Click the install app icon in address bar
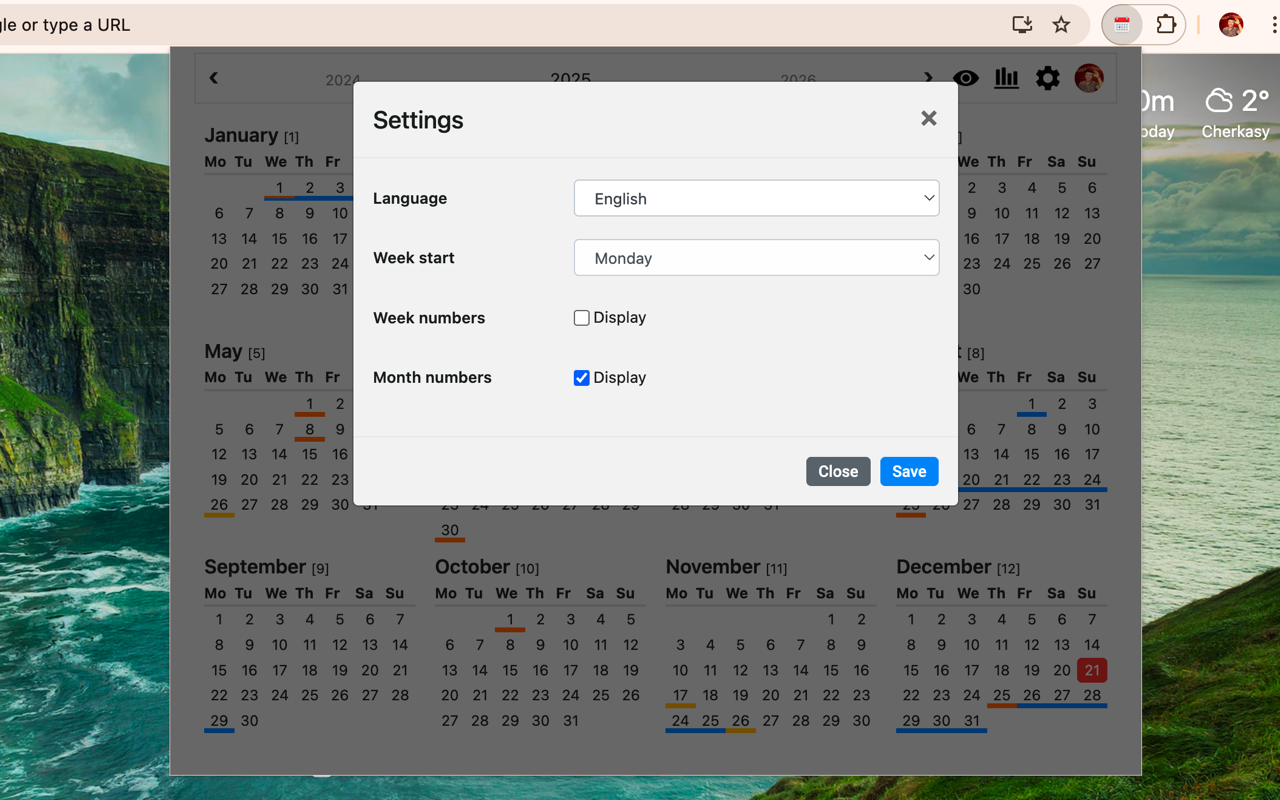This screenshot has height=800, width=1280. pyautogui.click(x=1022, y=25)
